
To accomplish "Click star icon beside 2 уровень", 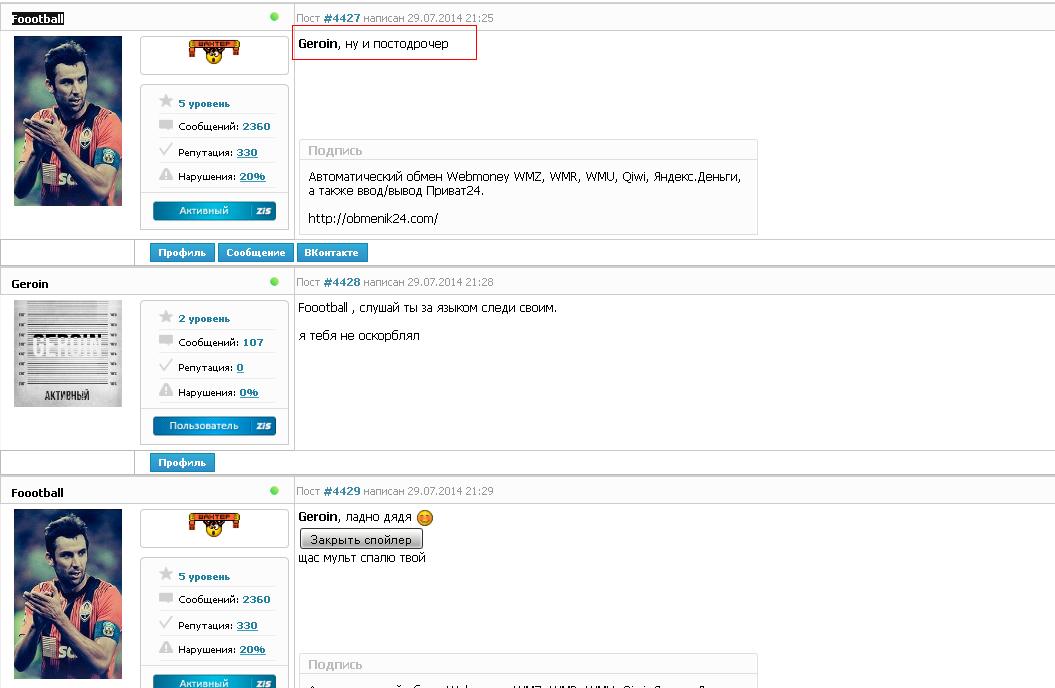I will pos(166,316).
